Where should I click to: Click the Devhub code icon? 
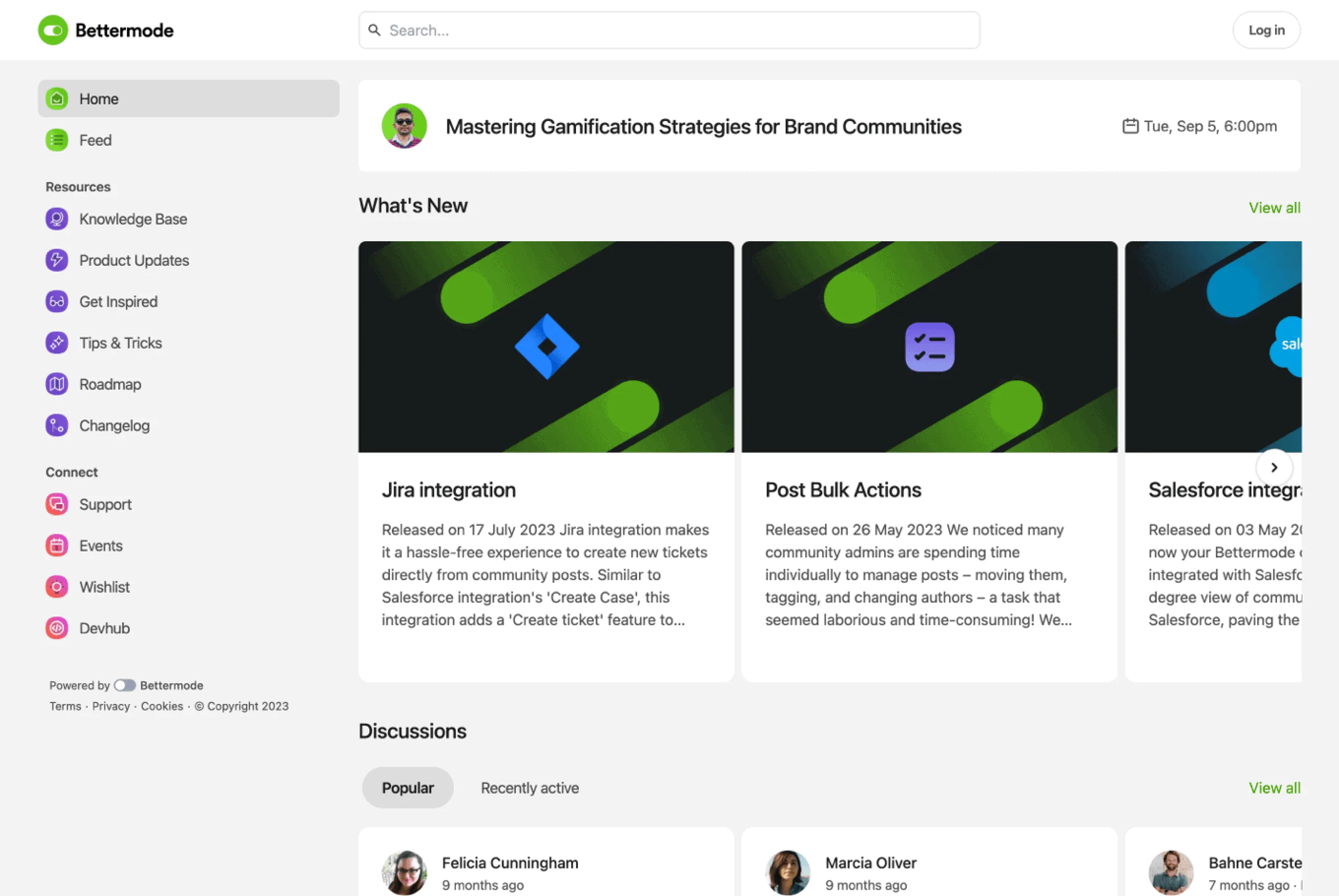(57, 628)
